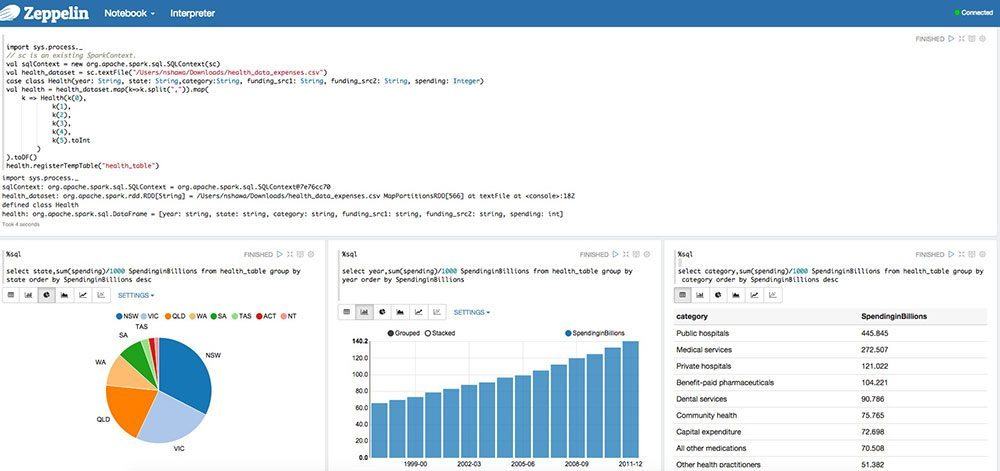Select the Grouped bar mode

403,333
